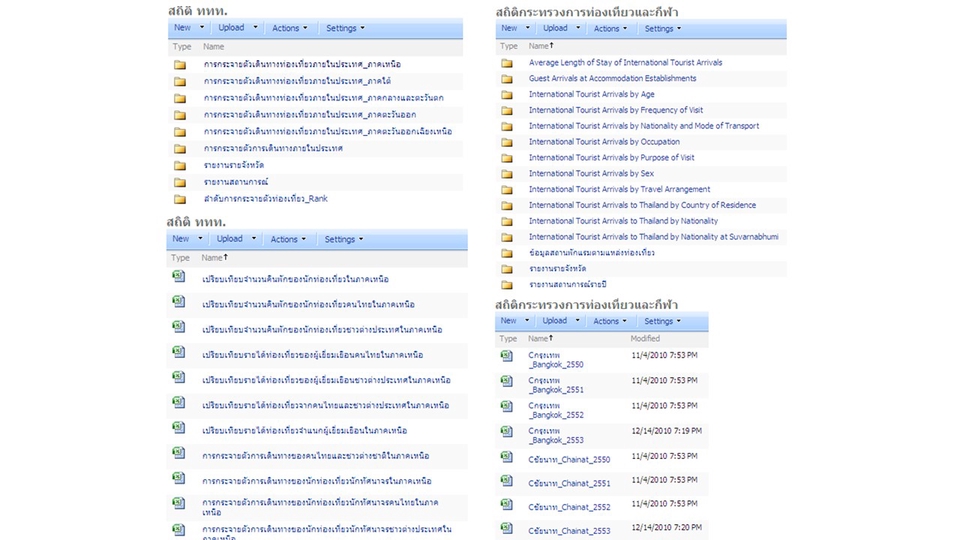Open 'การกระจายตัวการเดินทางของคนไทยและชาวต่างชาติในภาคเหนือ' file
This screenshot has height=540, width=960.
pos(315,456)
